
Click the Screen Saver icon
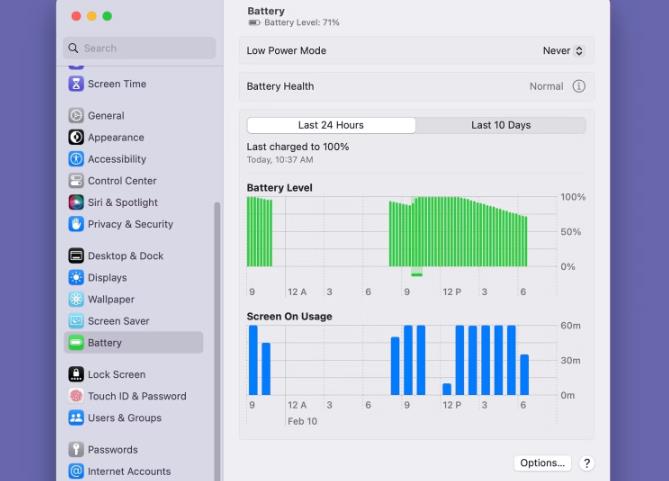point(76,321)
